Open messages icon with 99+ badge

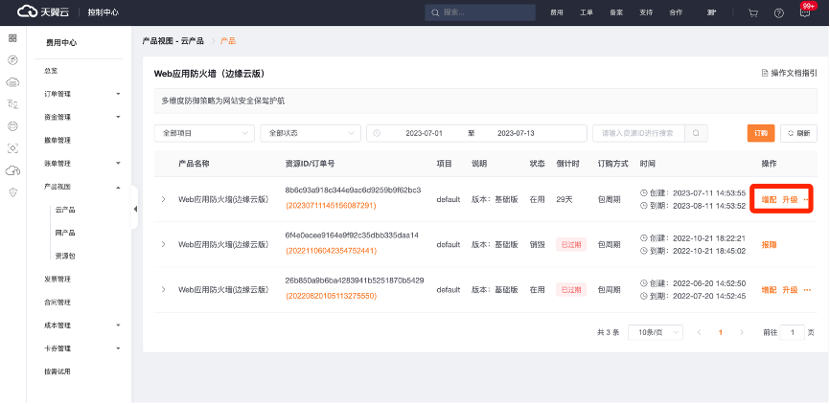[805, 13]
